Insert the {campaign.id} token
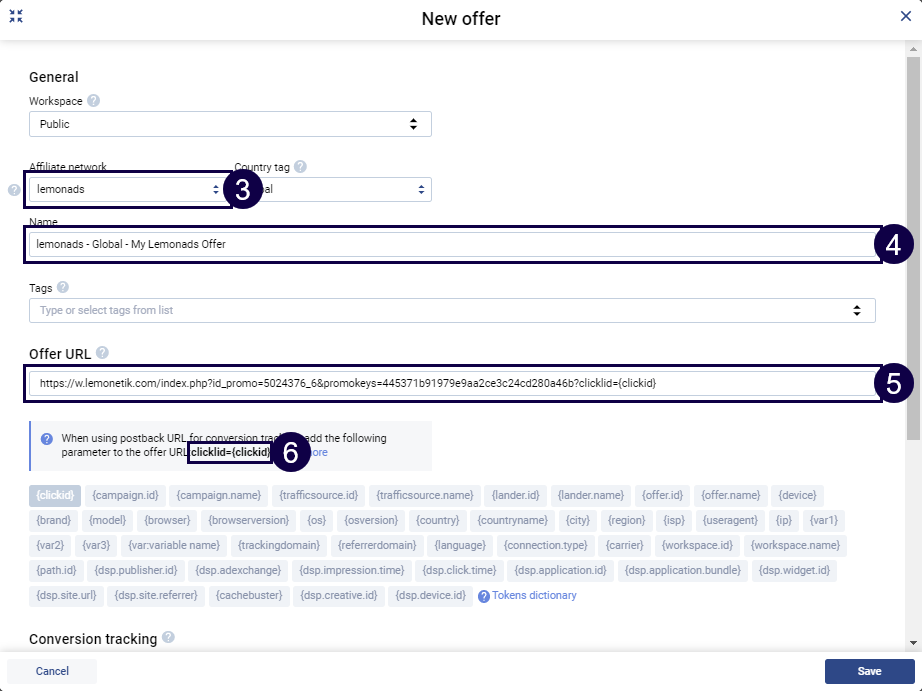 [125, 495]
